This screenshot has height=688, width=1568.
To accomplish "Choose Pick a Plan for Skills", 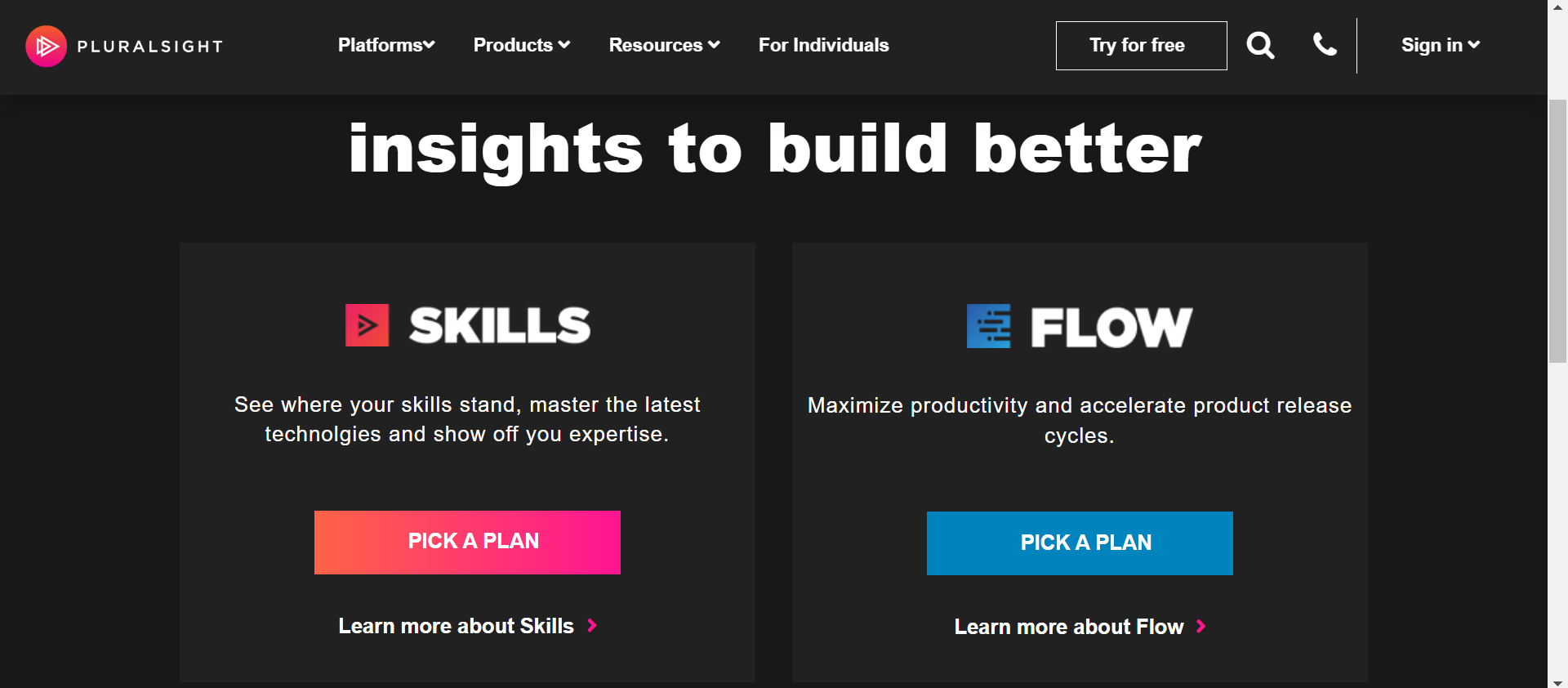I will click(x=466, y=542).
